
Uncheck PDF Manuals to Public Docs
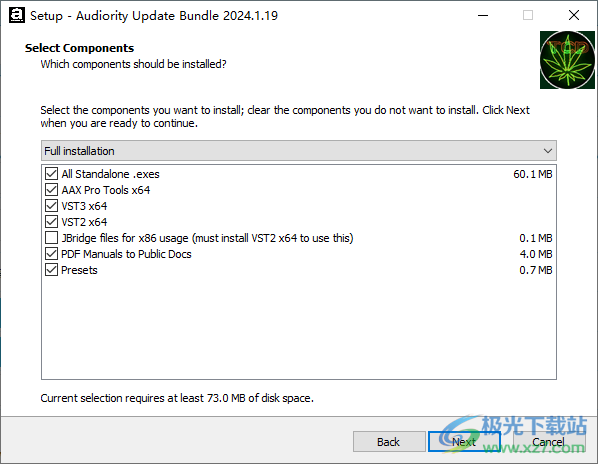tap(51, 254)
